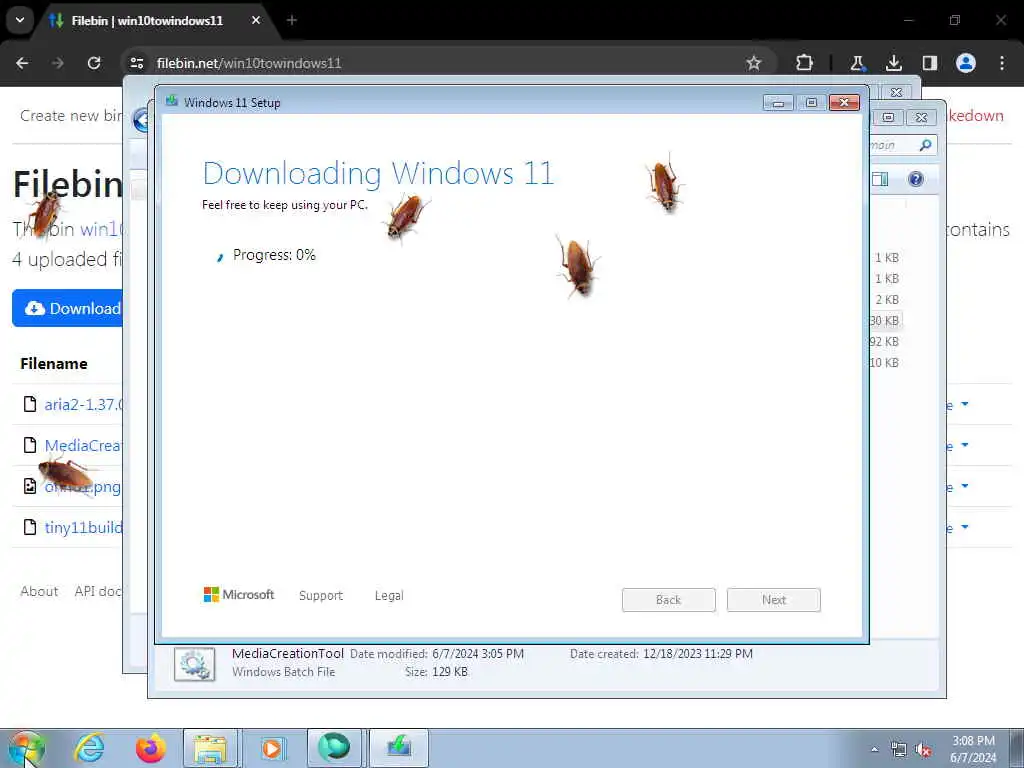Open the Windows Start button
Image resolution: width=1024 pixels, height=768 pixels.
(x=26, y=748)
